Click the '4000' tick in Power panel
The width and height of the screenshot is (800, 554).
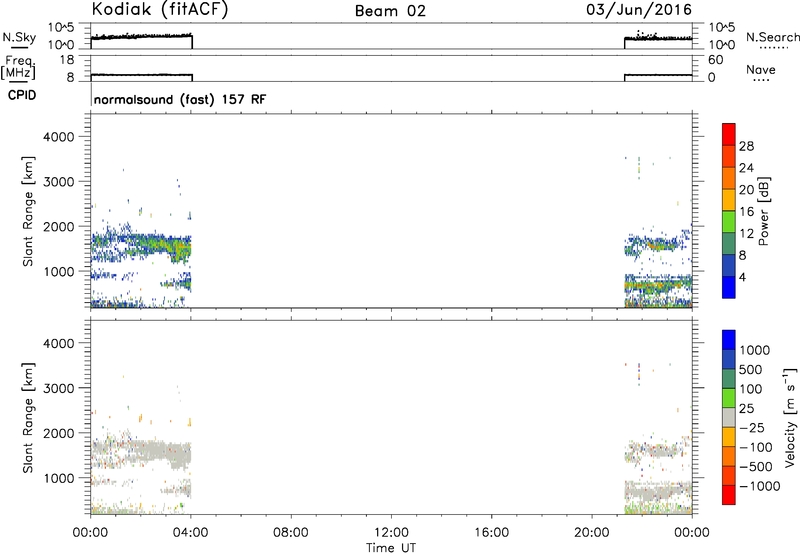[59, 137]
